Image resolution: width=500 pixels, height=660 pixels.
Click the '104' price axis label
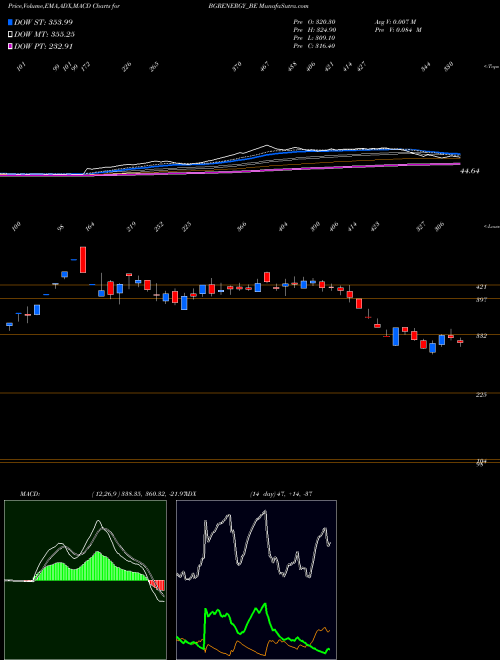pyautogui.click(x=482, y=461)
